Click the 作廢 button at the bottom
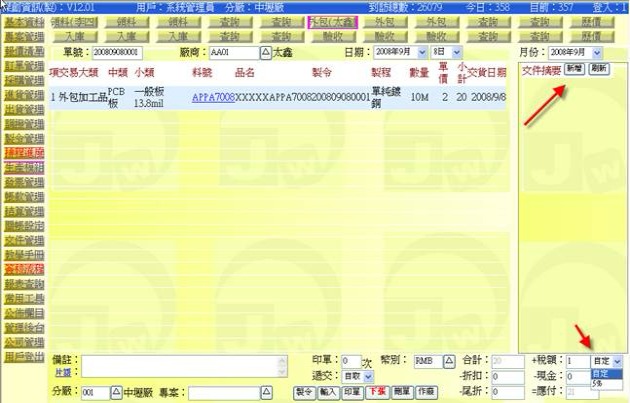The width and height of the screenshot is (630, 403). tap(426, 393)
